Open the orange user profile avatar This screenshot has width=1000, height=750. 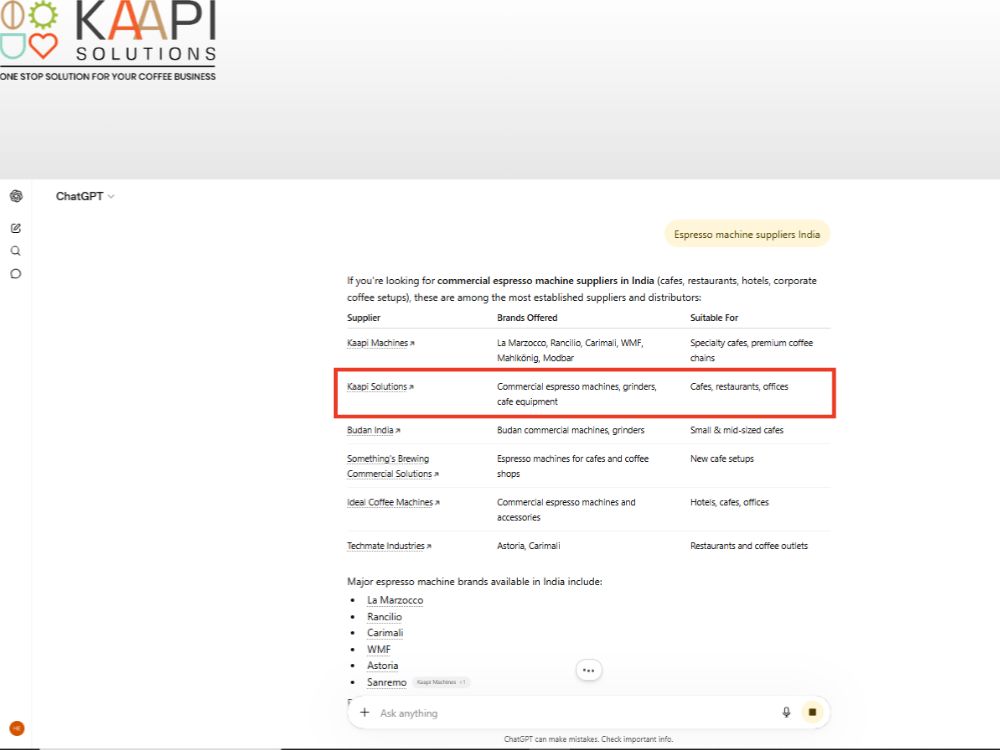tap(17, 728)
